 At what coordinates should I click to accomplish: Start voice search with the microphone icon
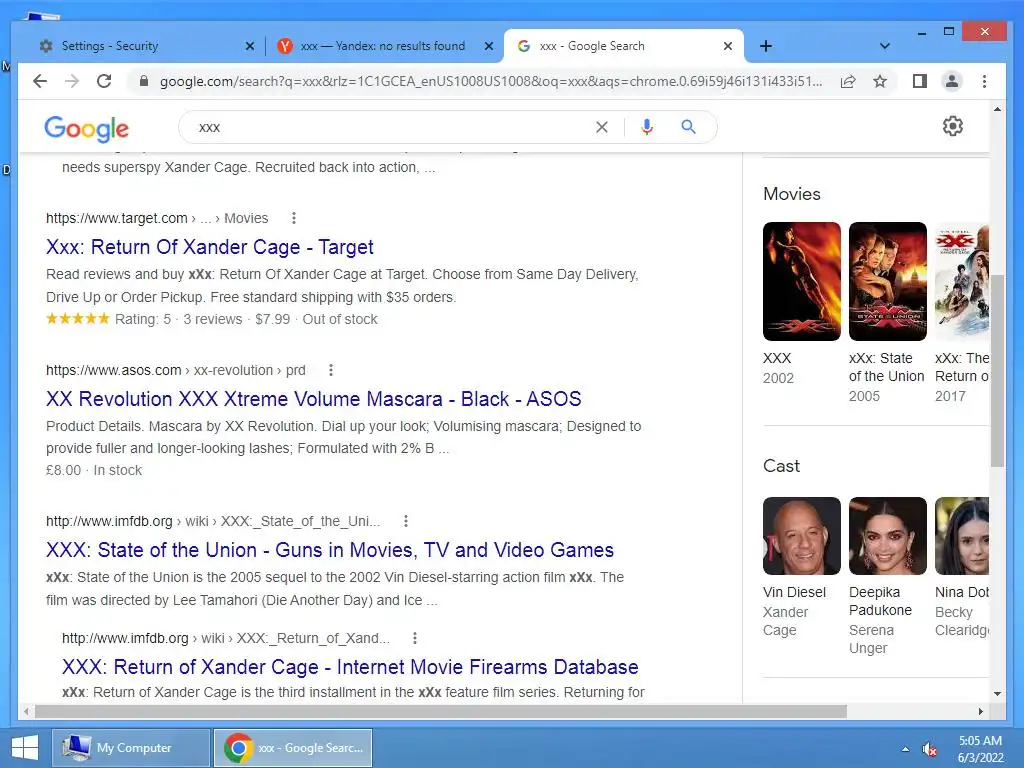pyautogui.click(x=647, y=127)
